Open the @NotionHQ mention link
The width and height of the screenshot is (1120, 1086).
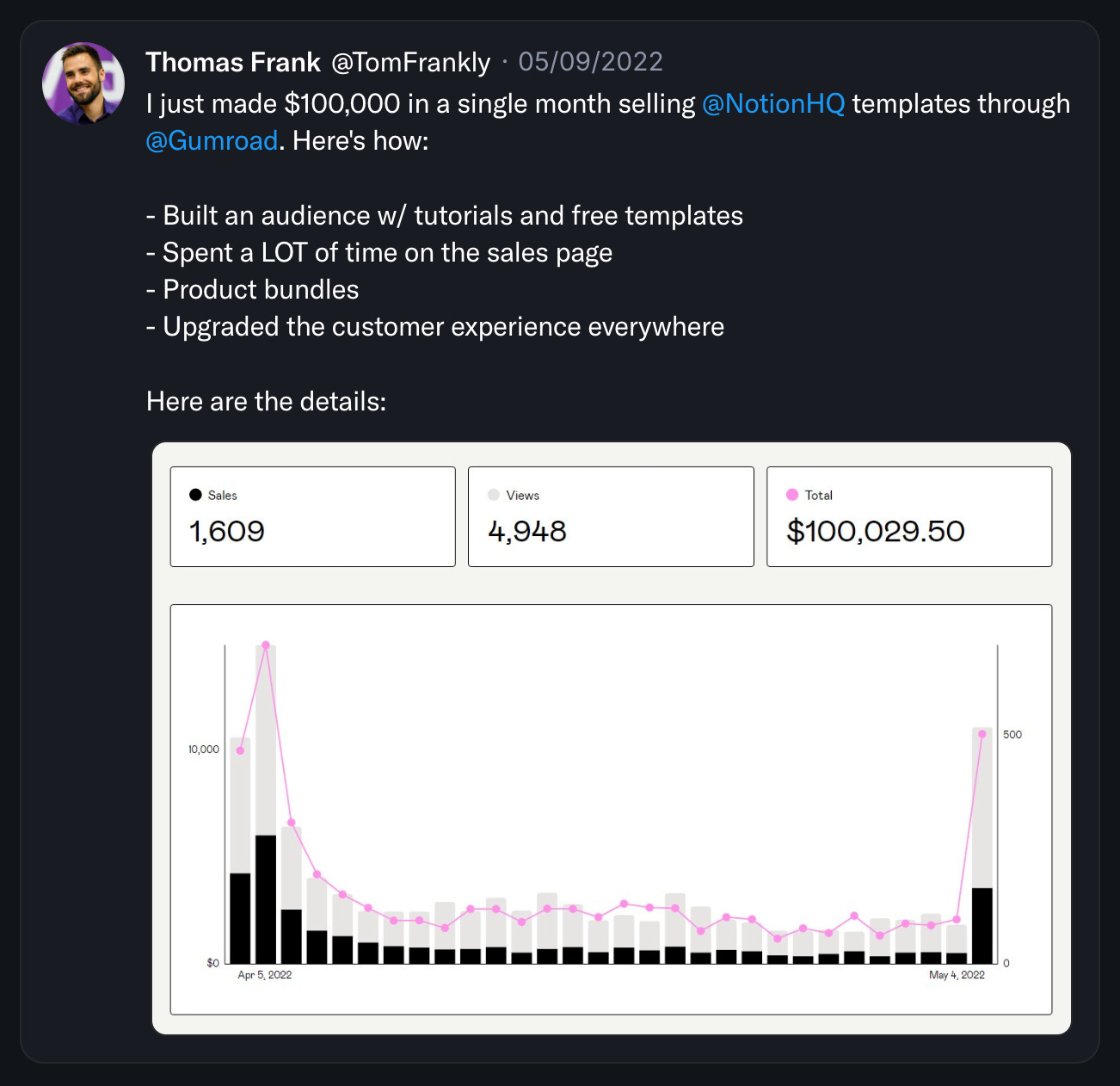(x=773, y=104)
